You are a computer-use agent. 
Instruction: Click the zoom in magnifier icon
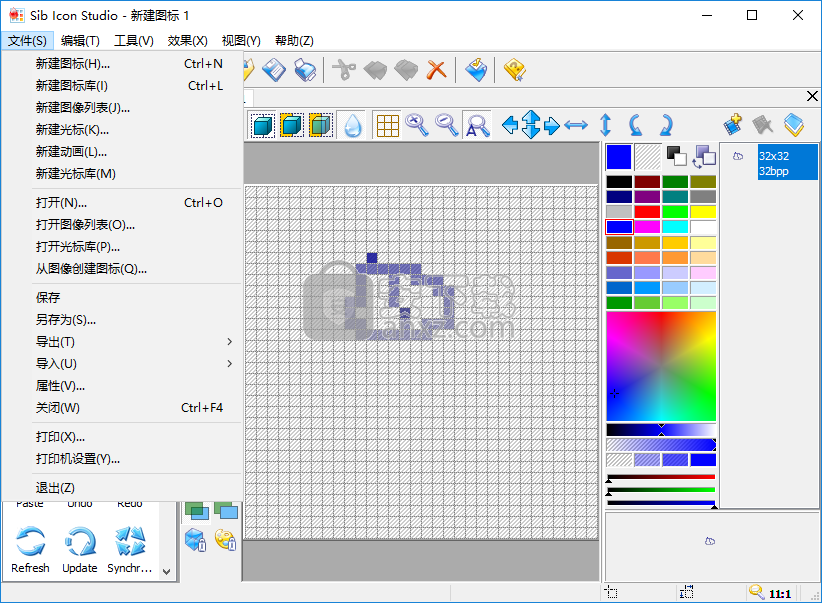coord(417,125)
